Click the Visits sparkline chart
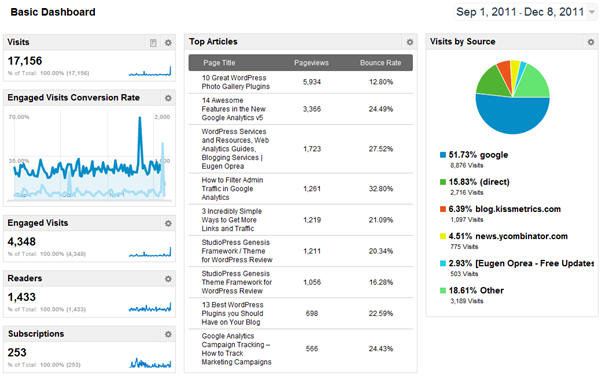This screenshot has width=602, height=376. pos(150,71)
